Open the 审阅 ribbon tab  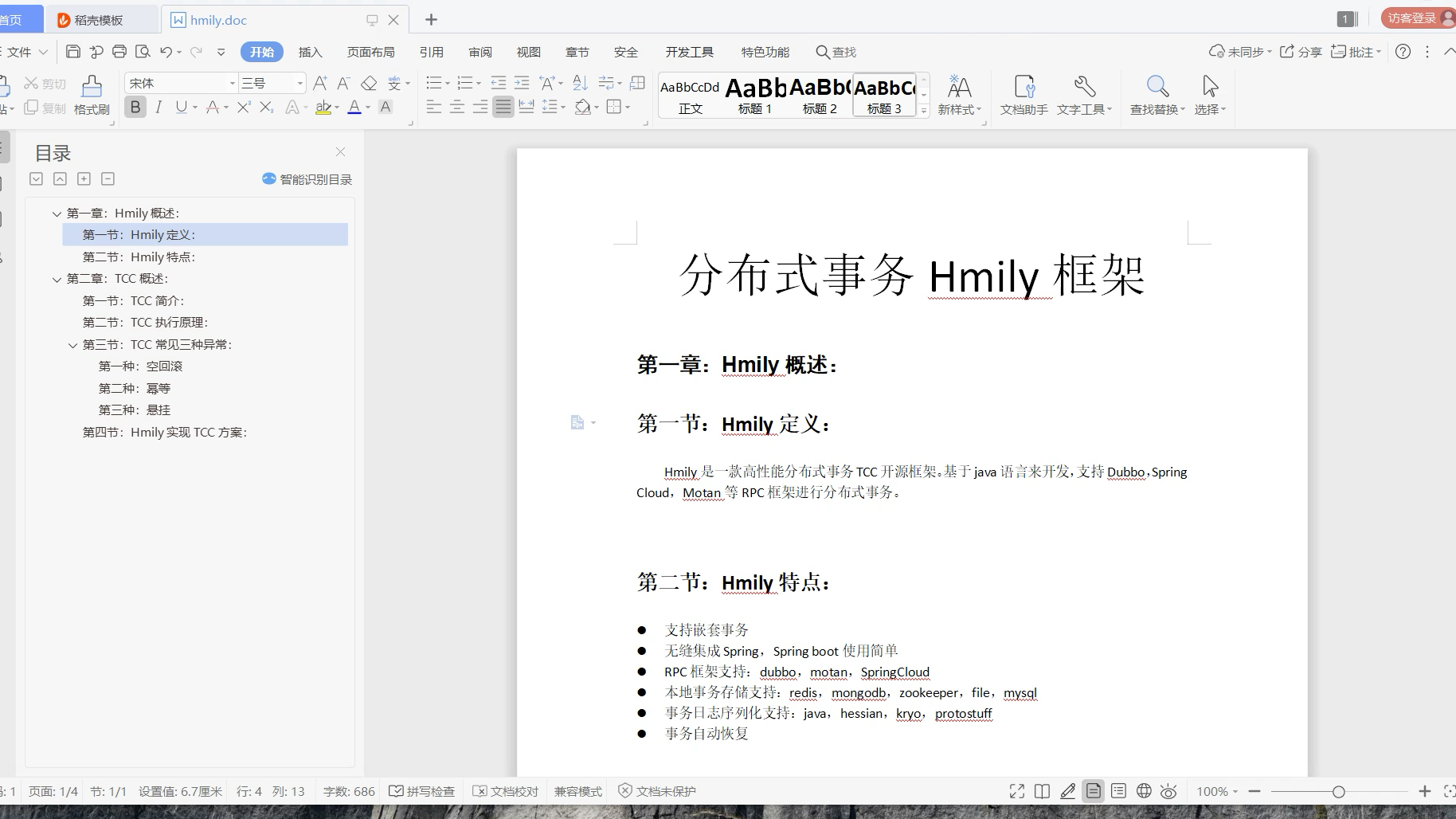[x=480, y=52]
